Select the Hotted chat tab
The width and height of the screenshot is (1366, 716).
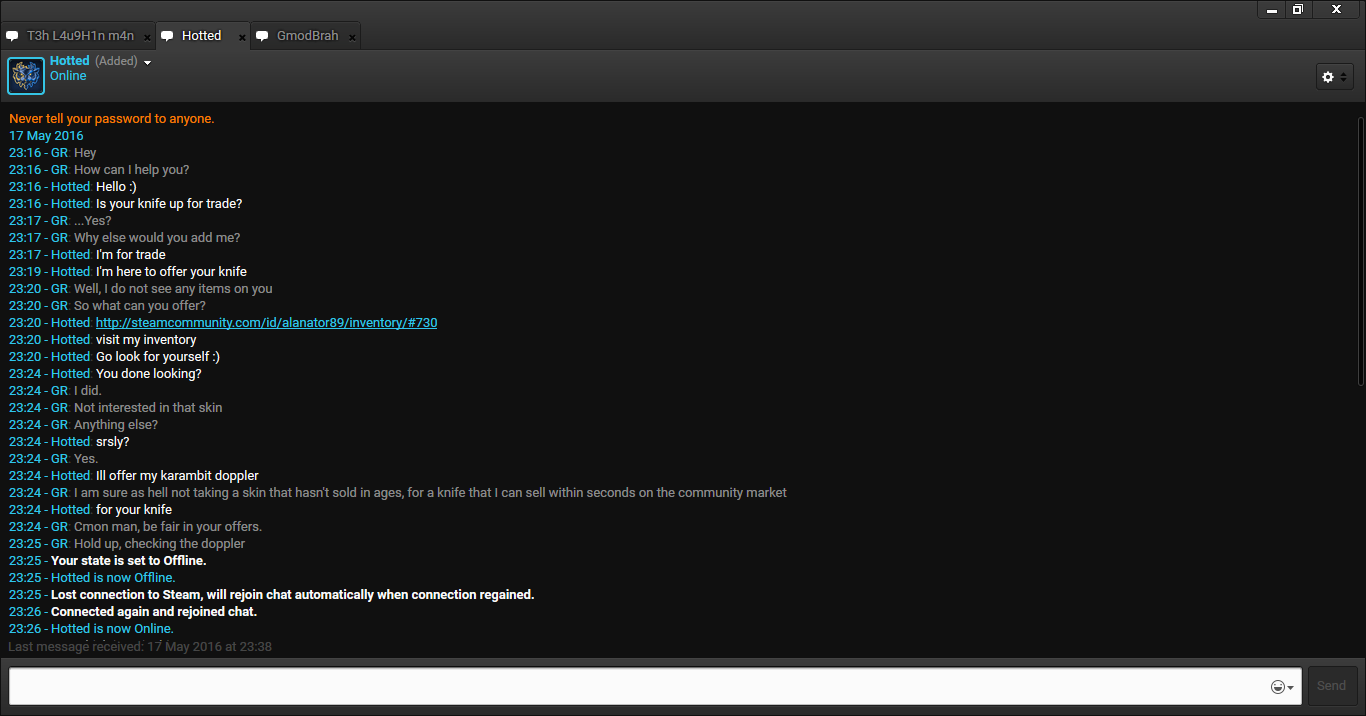(201, 36)
